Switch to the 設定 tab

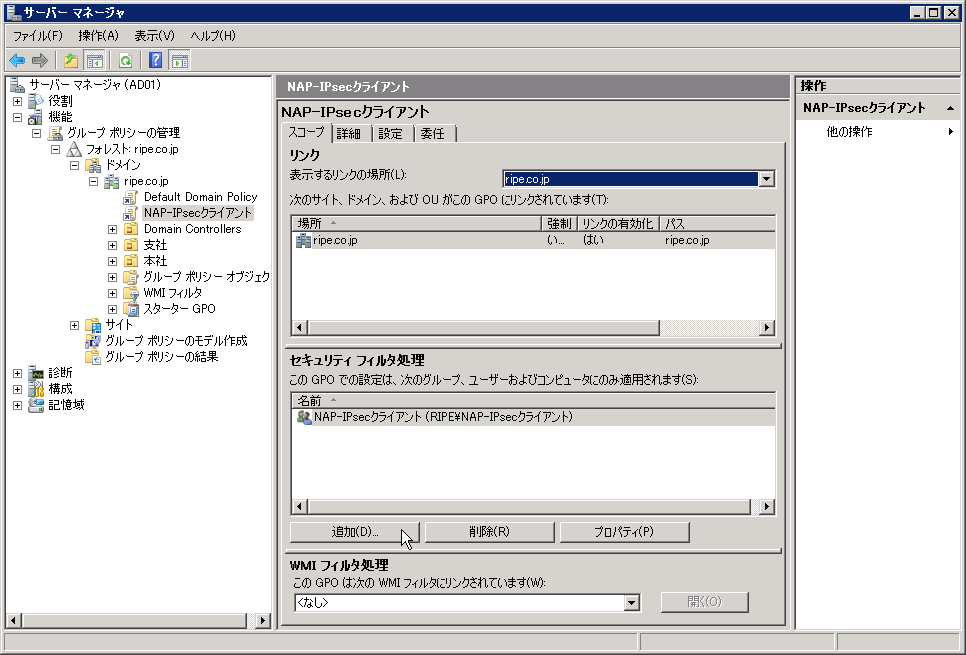point(393,134)
